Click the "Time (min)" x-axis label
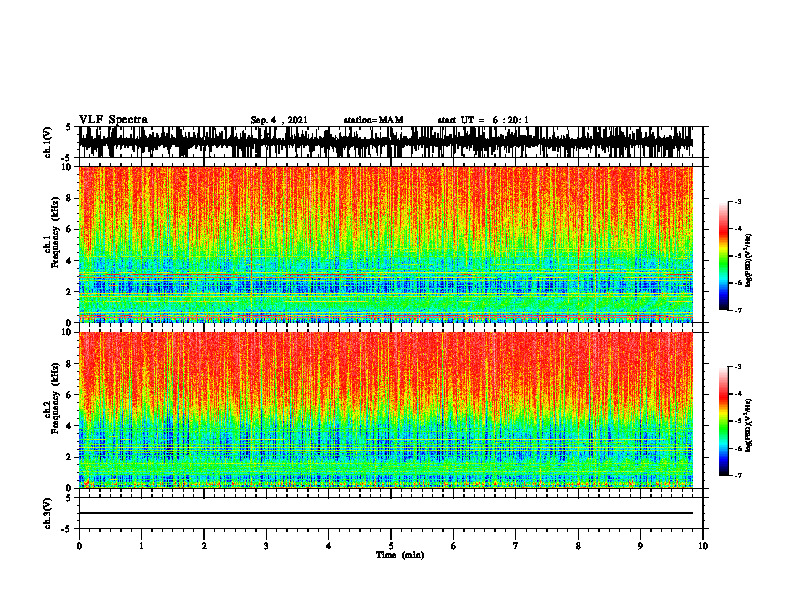Viewport: 792px width, 612px height. click(x=400, y=555)
